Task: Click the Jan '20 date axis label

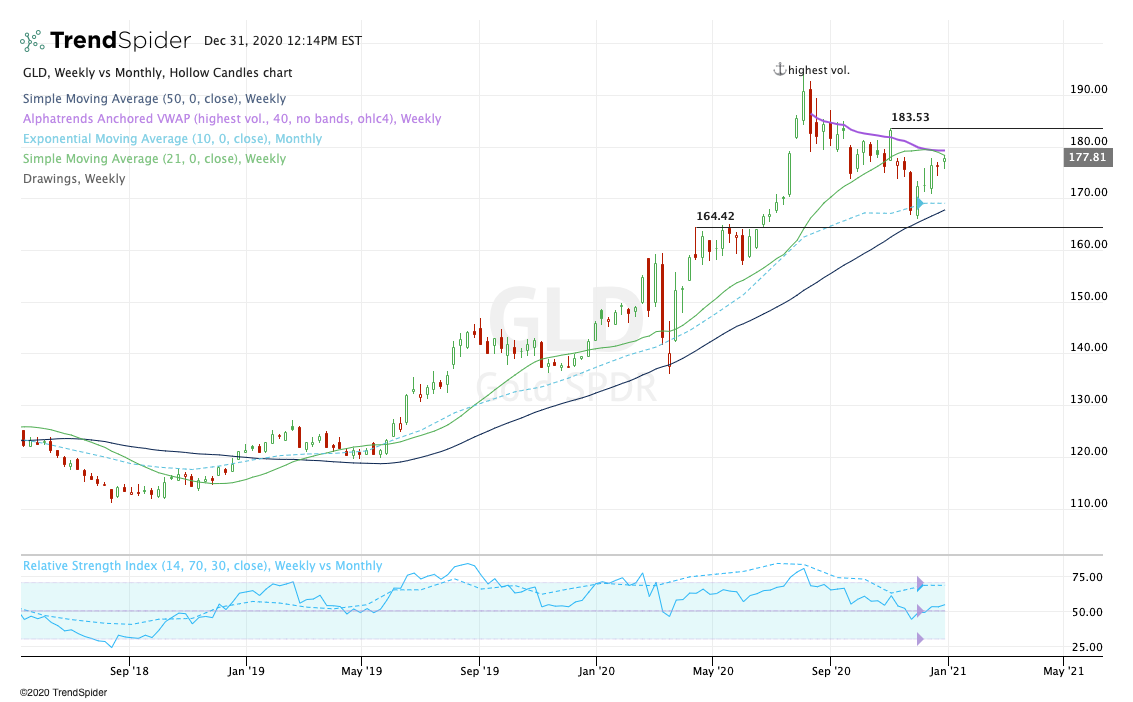Action: (x=596, y=671)
